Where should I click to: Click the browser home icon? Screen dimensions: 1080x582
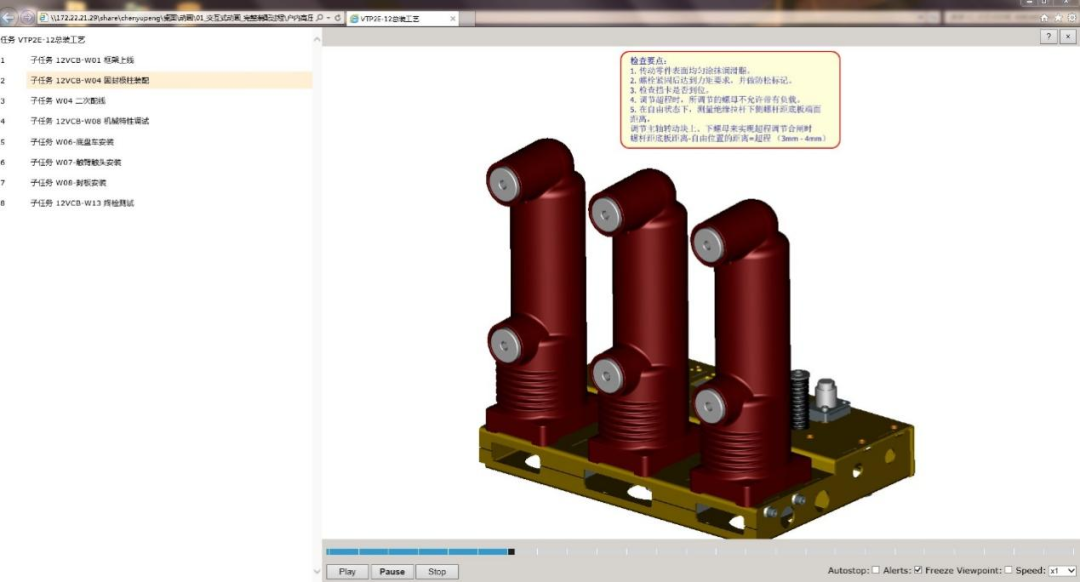[1045, 18]
